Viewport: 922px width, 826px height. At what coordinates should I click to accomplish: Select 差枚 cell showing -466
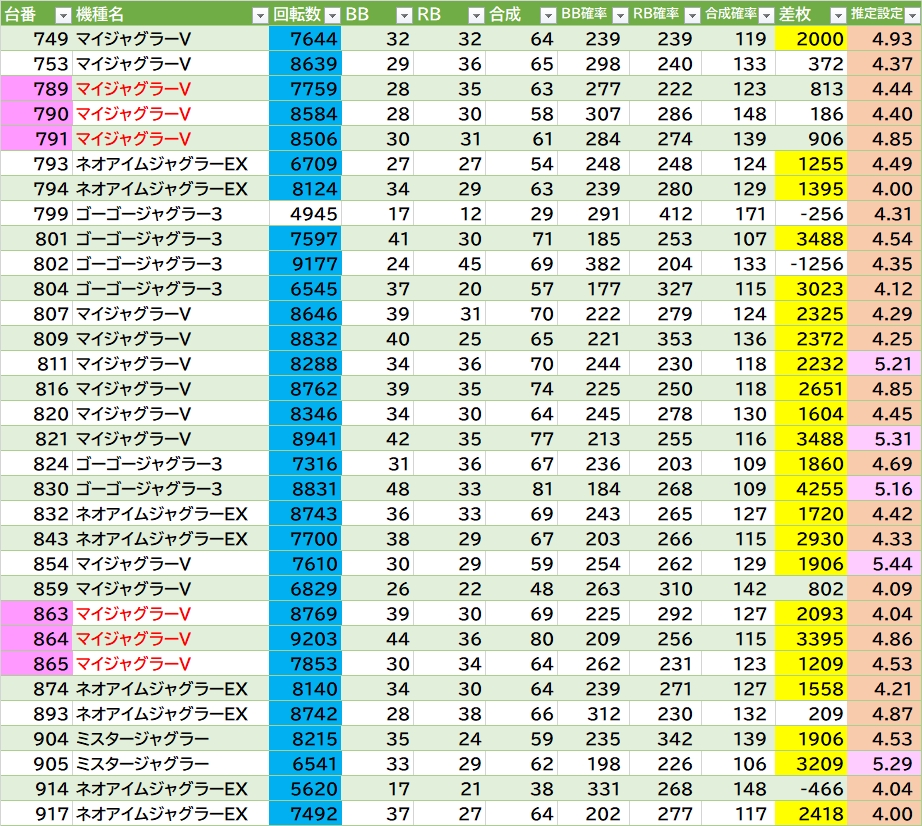(x=811, y=788)
